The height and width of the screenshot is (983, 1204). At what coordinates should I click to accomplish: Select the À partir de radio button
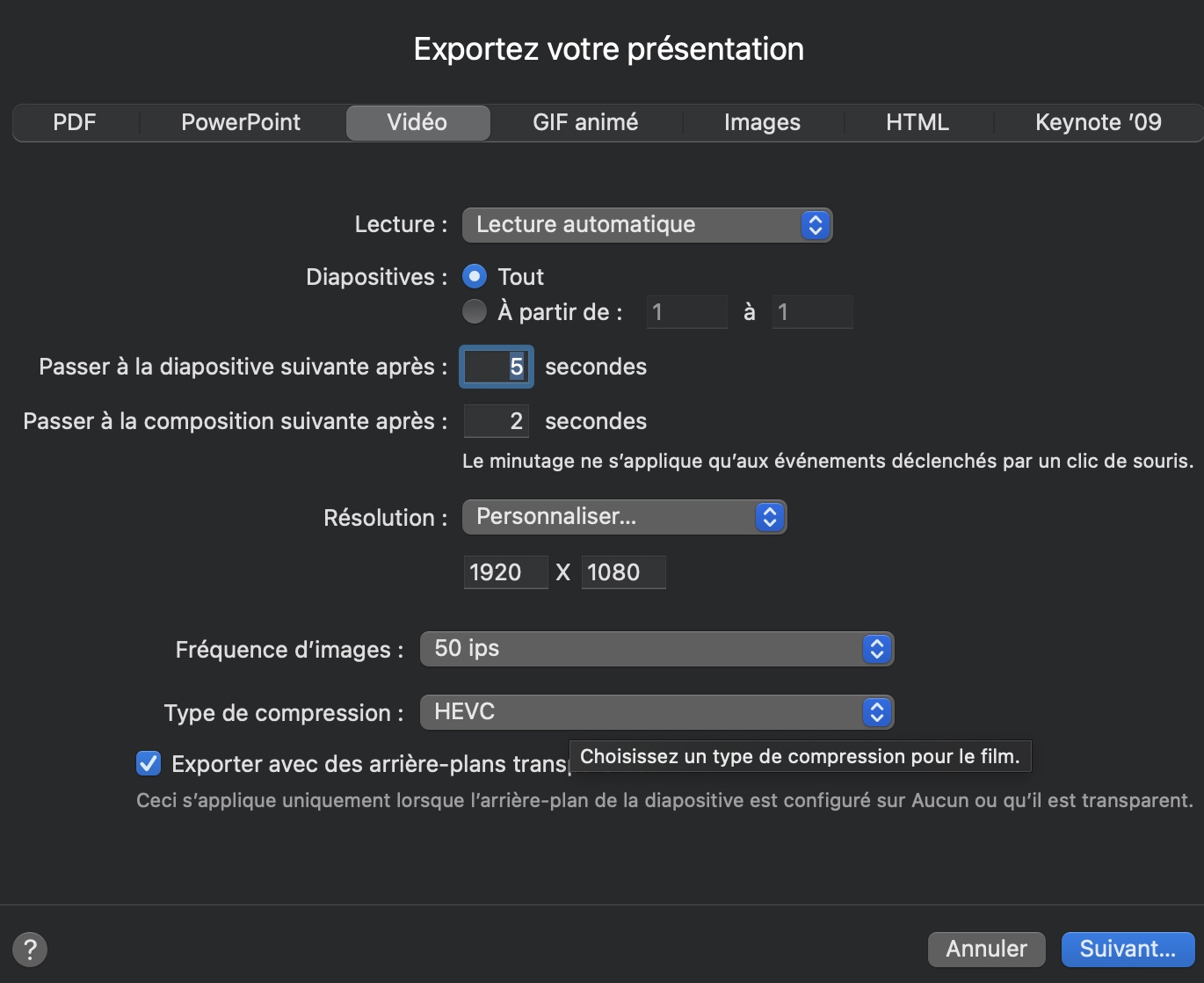pyautogui.click(x=475, y=311)
